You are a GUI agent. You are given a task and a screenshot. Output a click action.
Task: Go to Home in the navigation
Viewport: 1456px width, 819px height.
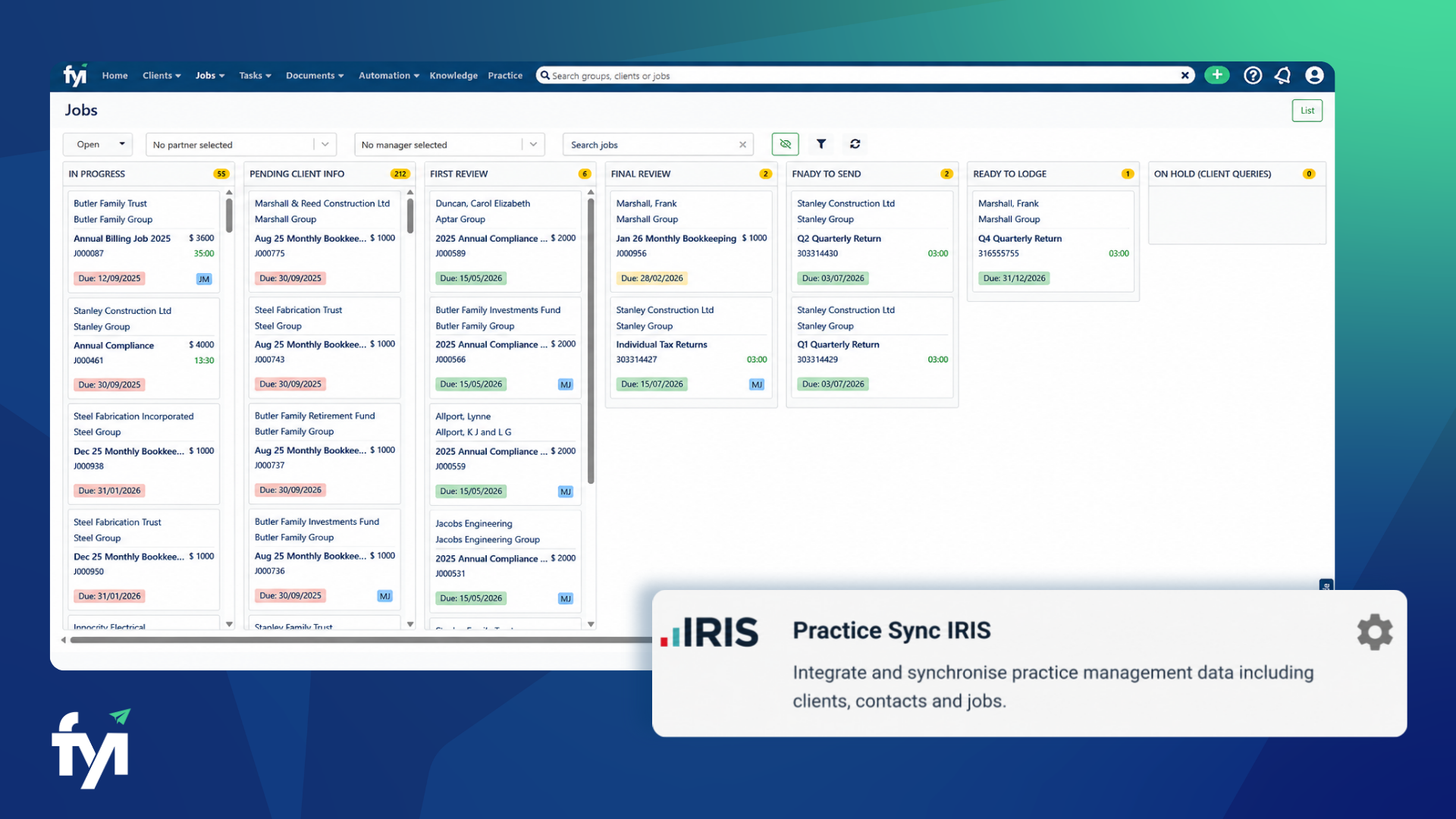115,75
